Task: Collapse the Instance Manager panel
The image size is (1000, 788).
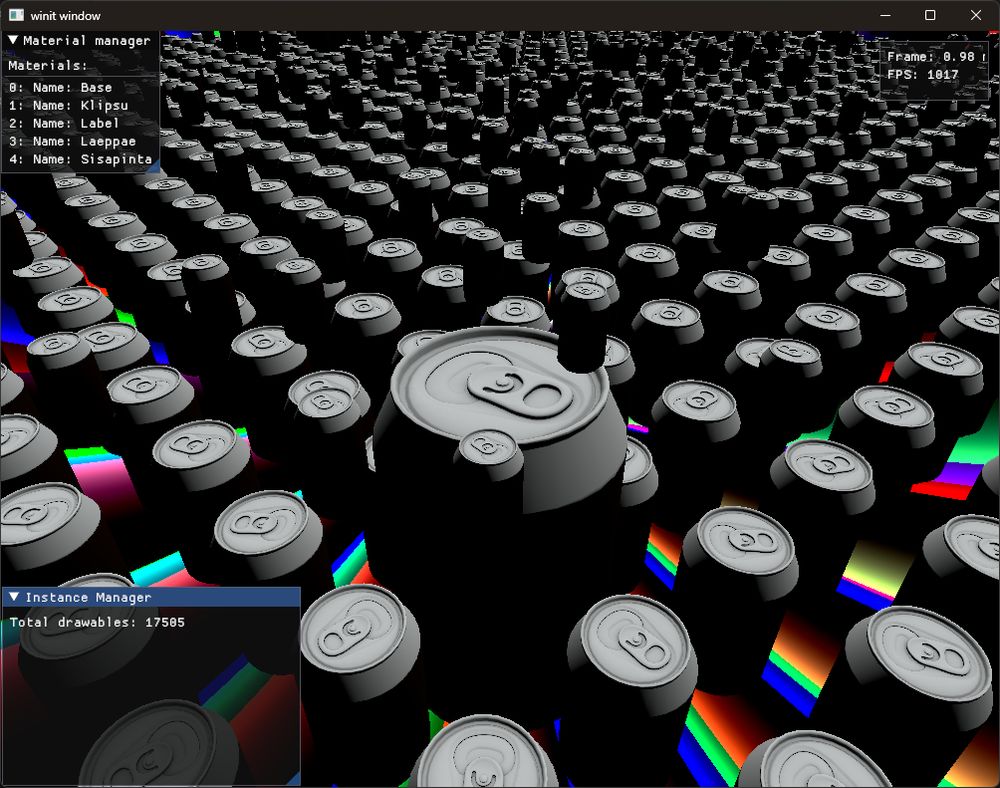Action: pos(14,597)
